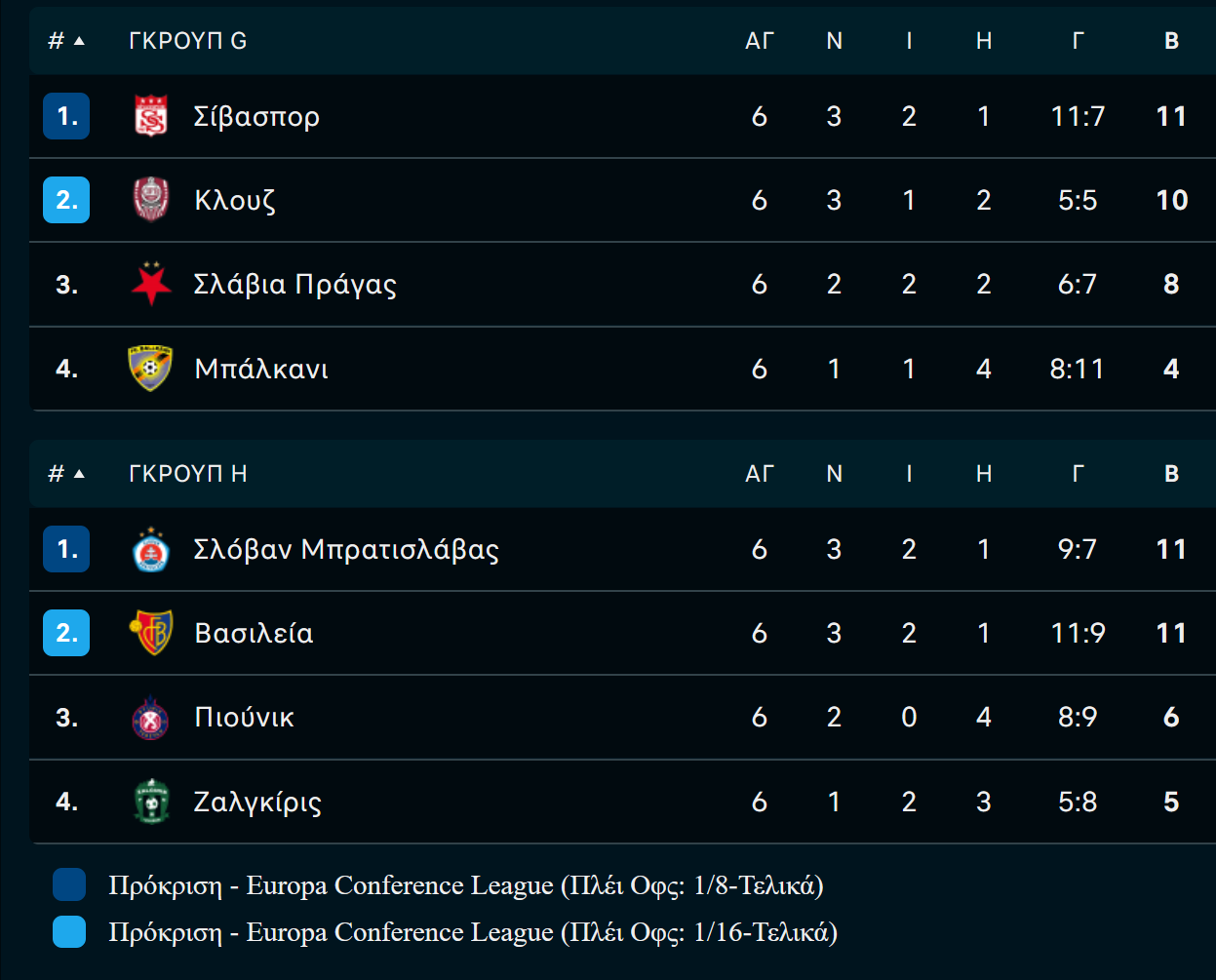Image resolution: width=1216 pixels, height=980 pixels.
Task: Click light blue 1/16-Τελικά legend swatch
Action: [69, 932]
